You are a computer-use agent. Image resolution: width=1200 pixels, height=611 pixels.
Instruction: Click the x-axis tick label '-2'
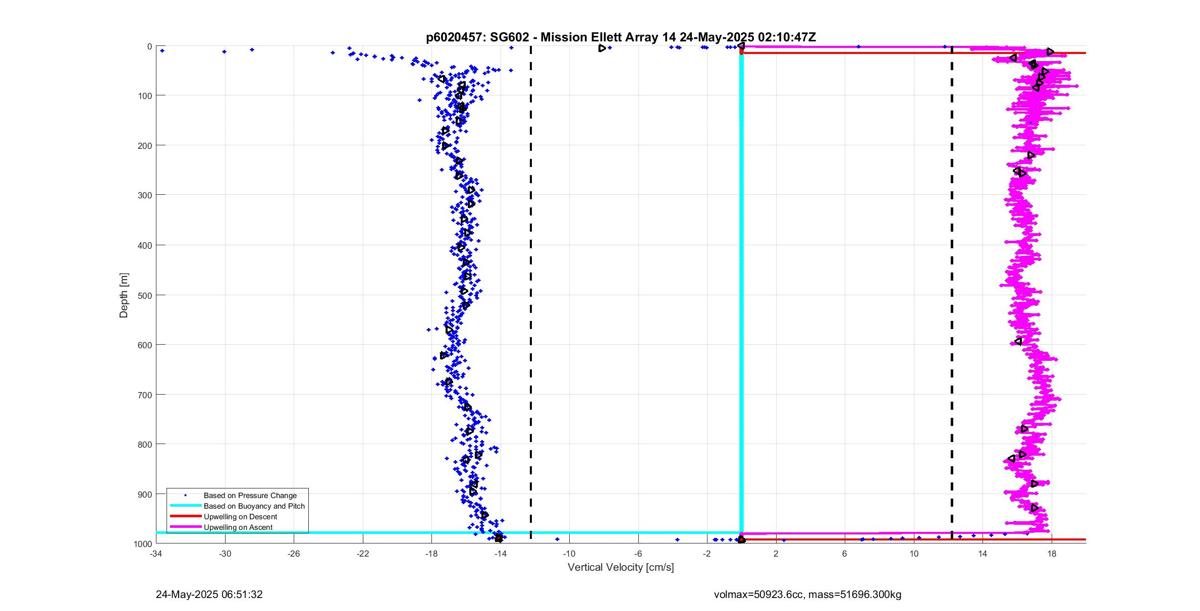(707, 553)
